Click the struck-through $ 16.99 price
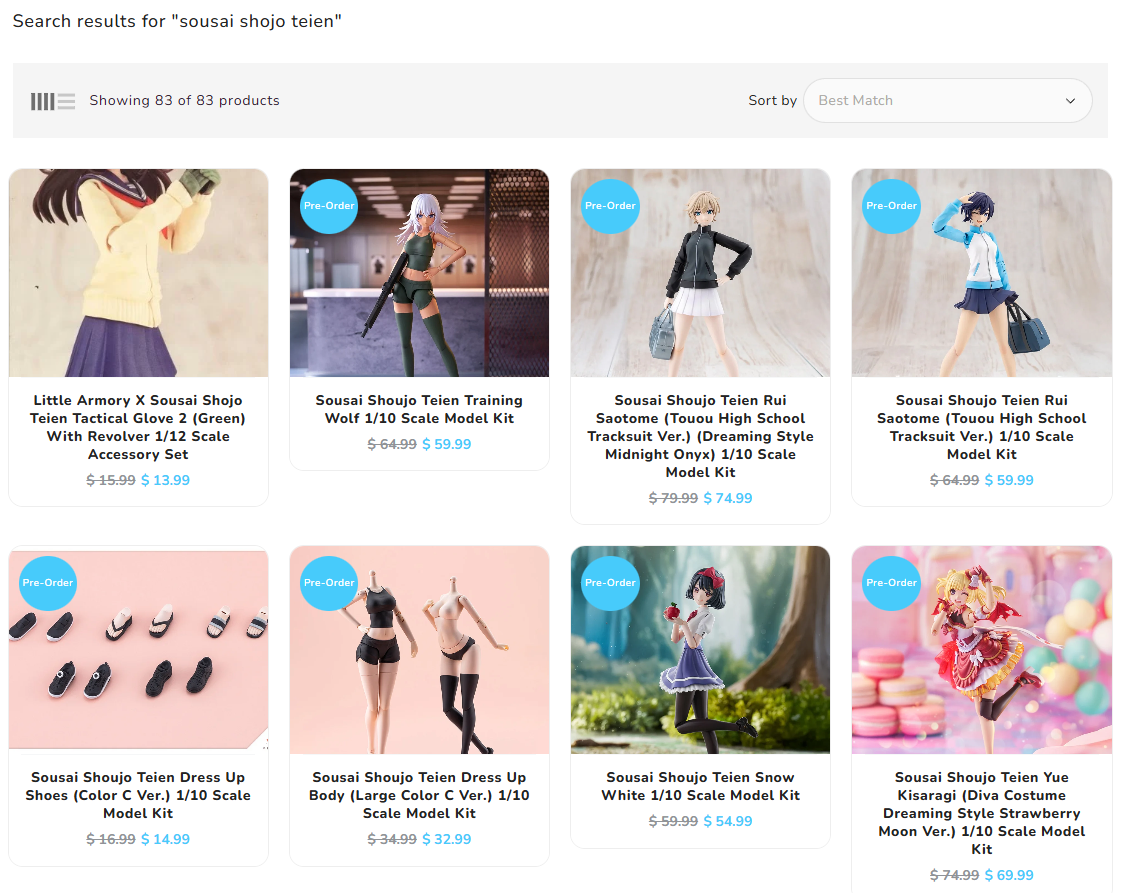 pos(111,839)
